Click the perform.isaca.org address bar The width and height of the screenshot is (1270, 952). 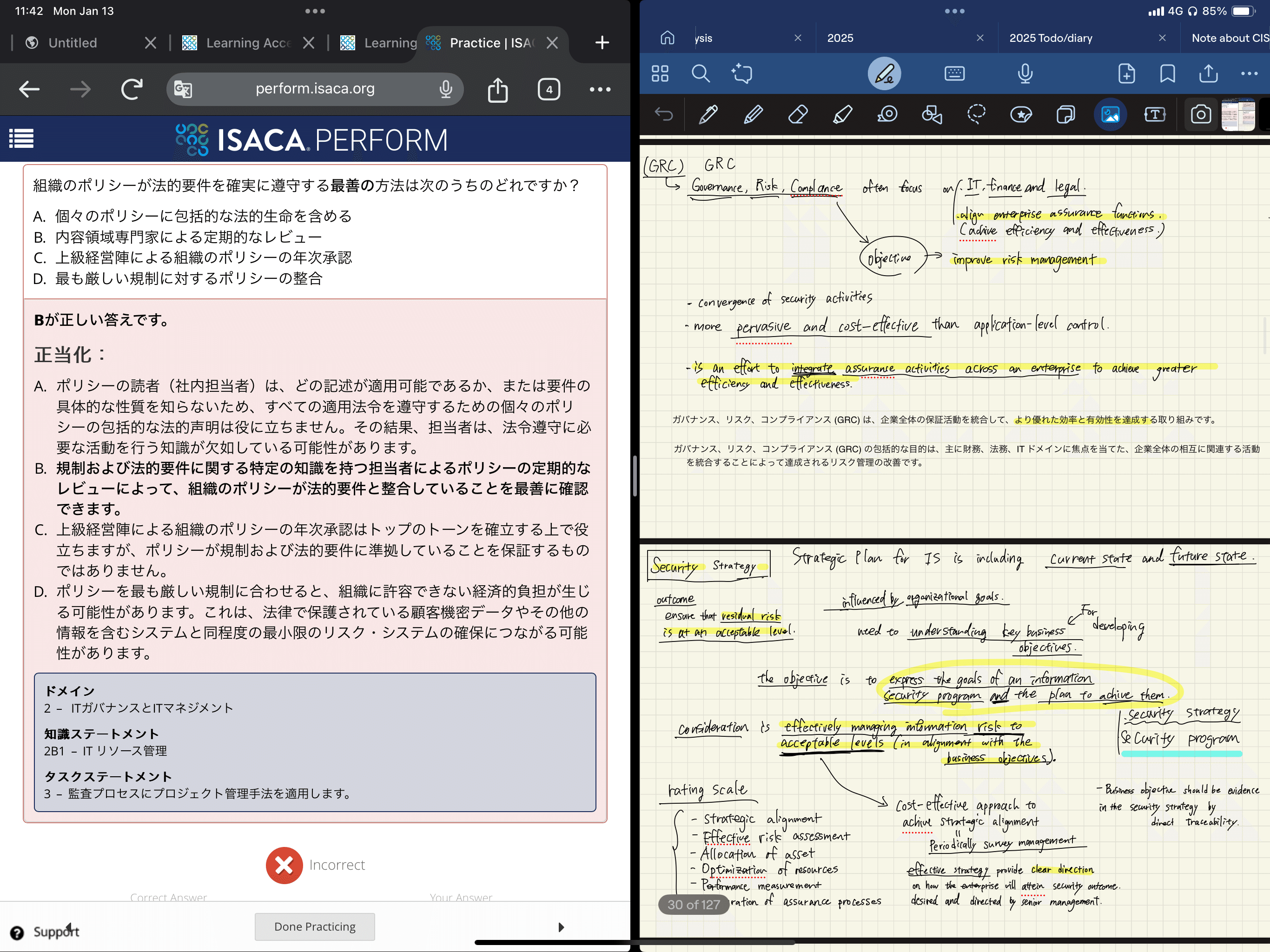pyautogui.click(x=315, y=89)
